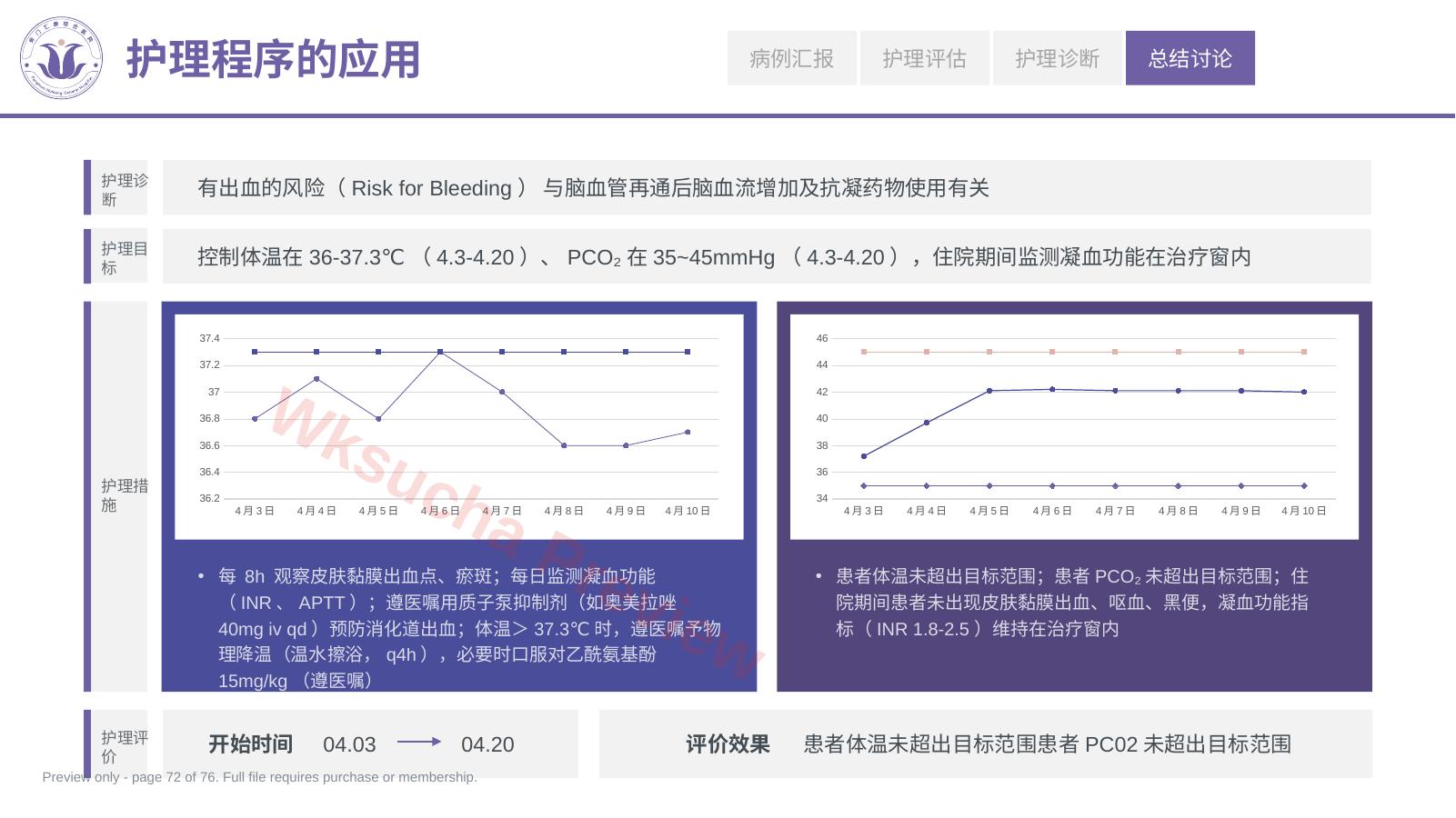
Task: Click 4月5日 label on the PCO₂ chart
Action: click(x=989, y=511)
